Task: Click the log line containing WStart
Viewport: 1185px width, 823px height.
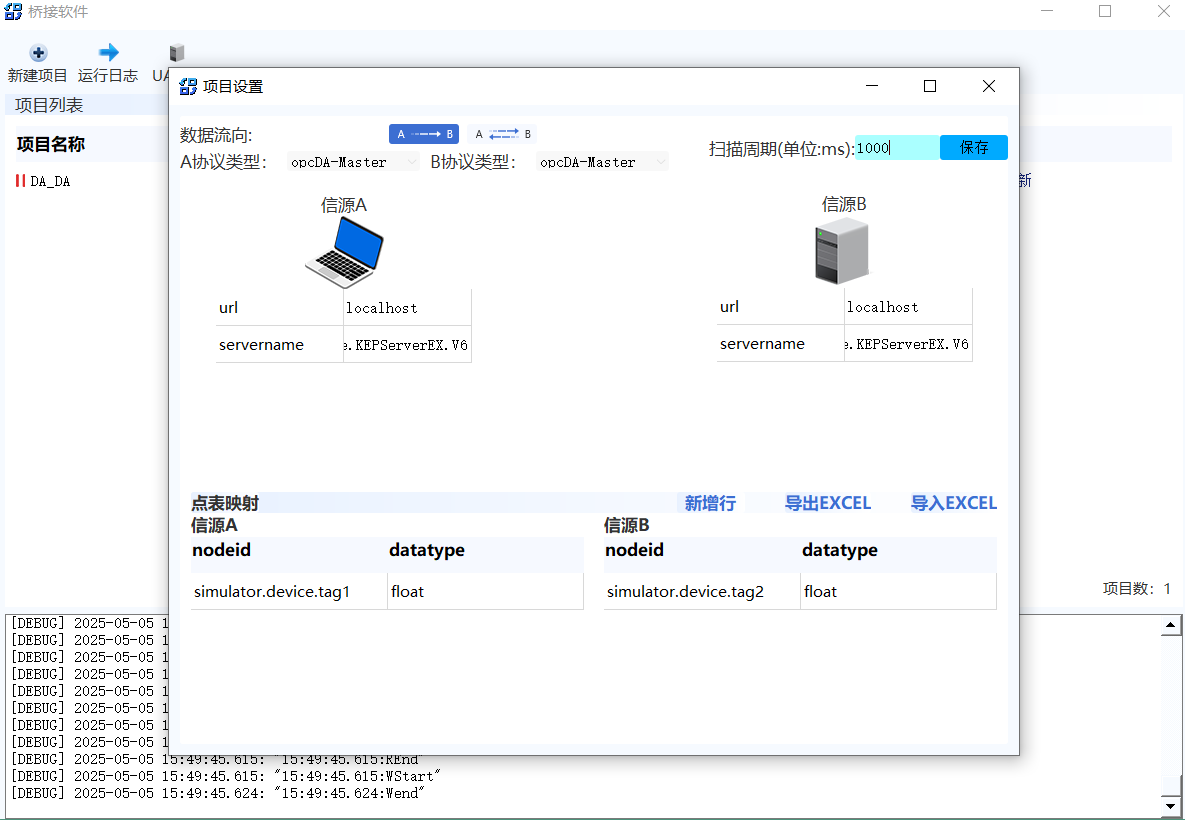Action: point(225,776)
